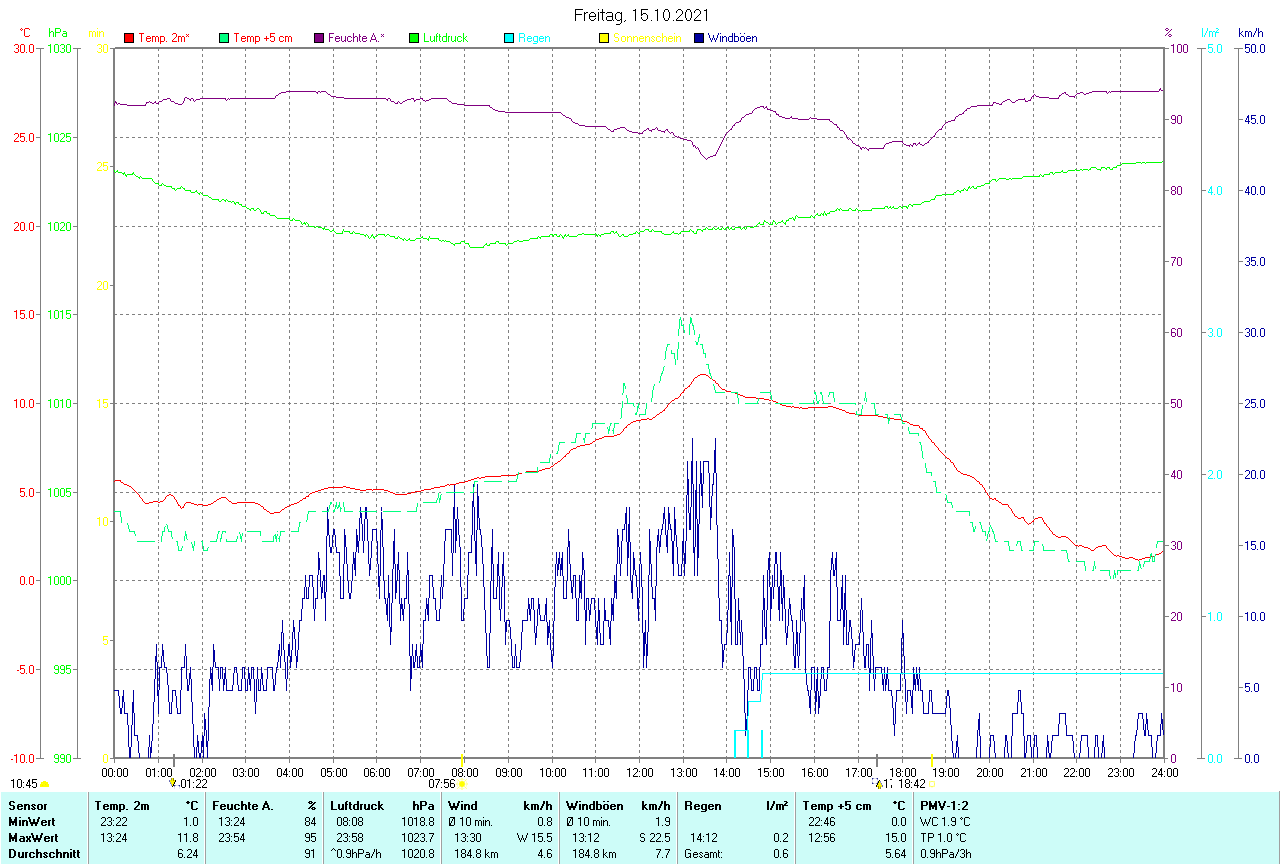Click the '184.8 km' wind run value under Wind

click(x=476, y=854)
